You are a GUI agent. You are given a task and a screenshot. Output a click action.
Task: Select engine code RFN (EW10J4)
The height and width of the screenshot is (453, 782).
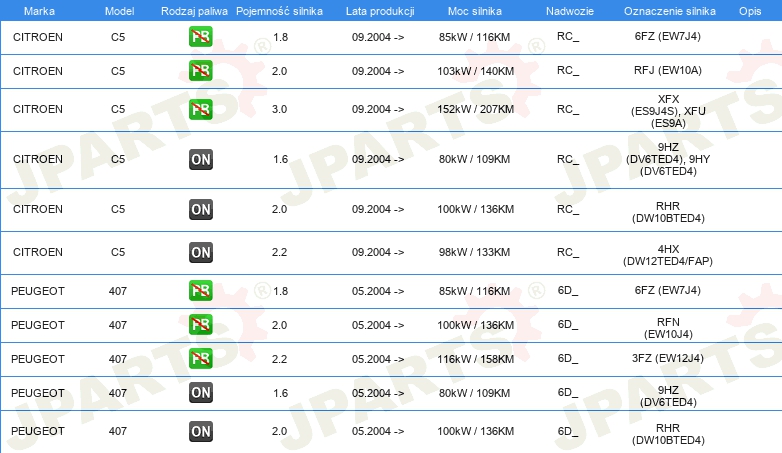tap(668, 328)
